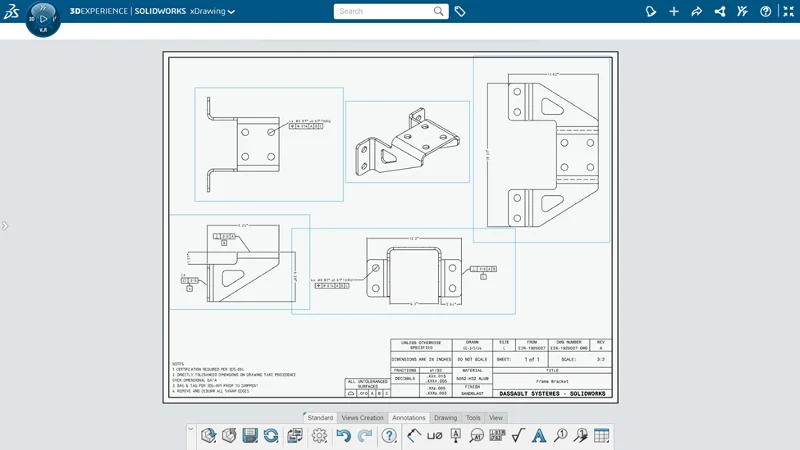
Task: Select the Surface Finish checkmark tool
Action: [x=517, y=436]
